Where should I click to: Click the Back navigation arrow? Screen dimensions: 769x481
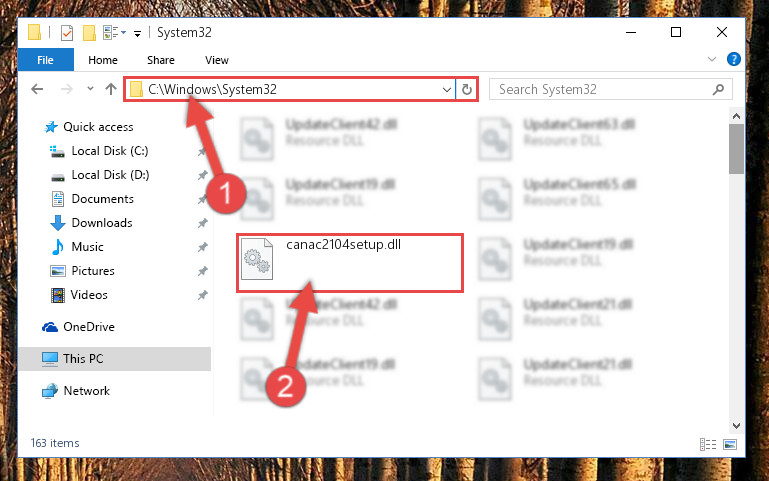point(37,89)
